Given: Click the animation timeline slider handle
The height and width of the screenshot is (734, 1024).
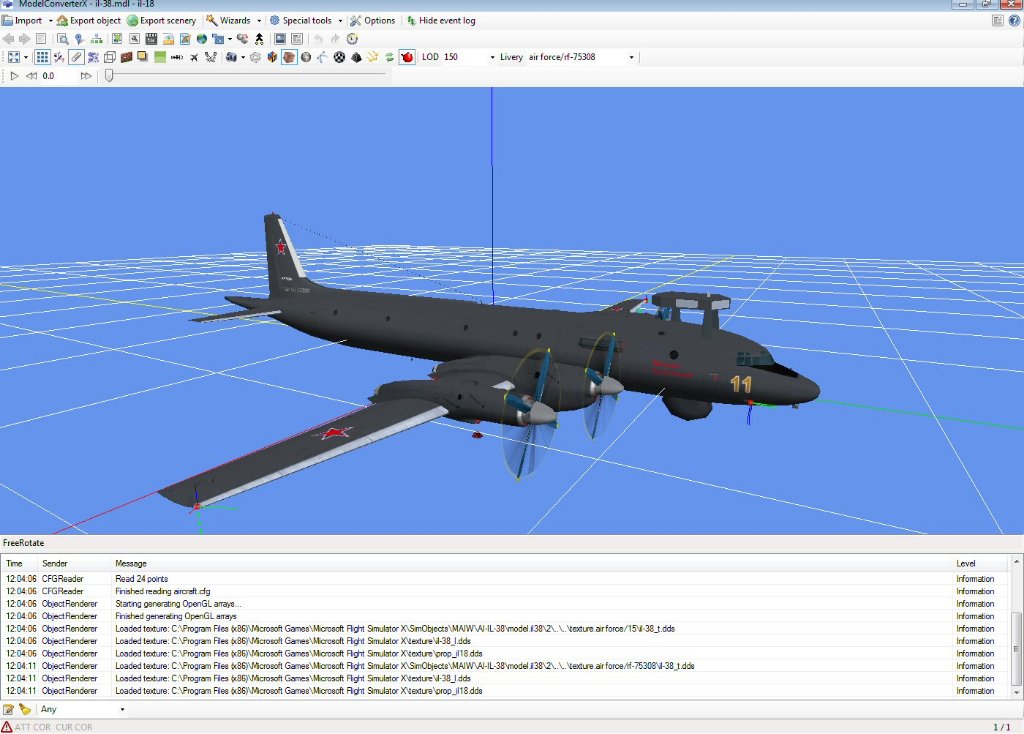Looking at the screenshot, I should [x=108, y=76].
